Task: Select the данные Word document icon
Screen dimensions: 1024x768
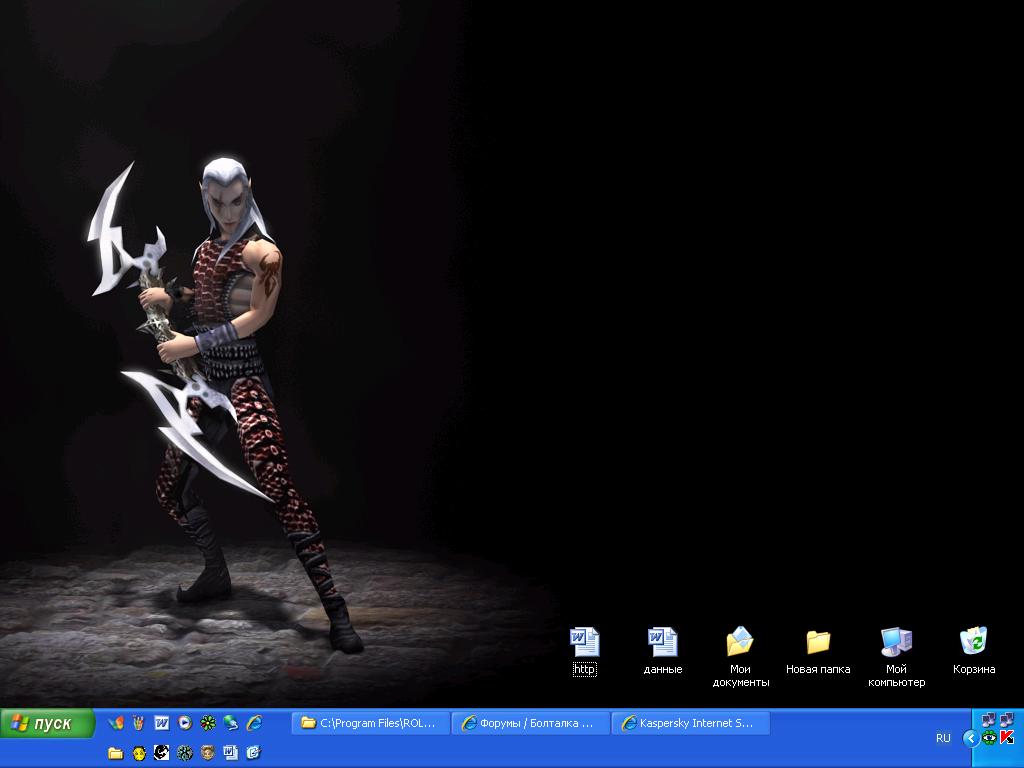Action: coord(662,642)
